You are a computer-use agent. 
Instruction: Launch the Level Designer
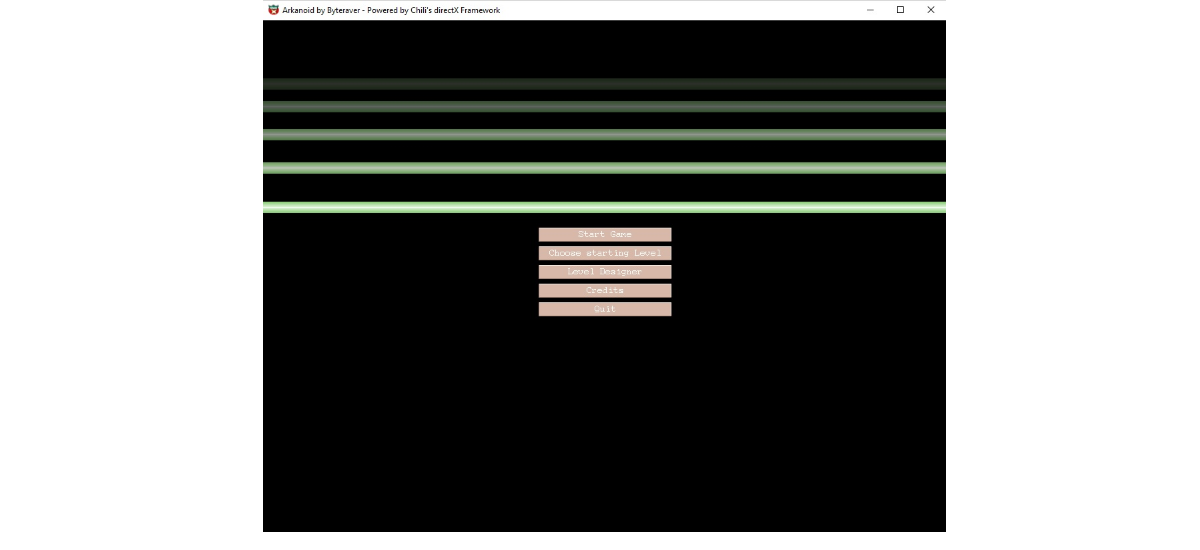coord(605,272)
